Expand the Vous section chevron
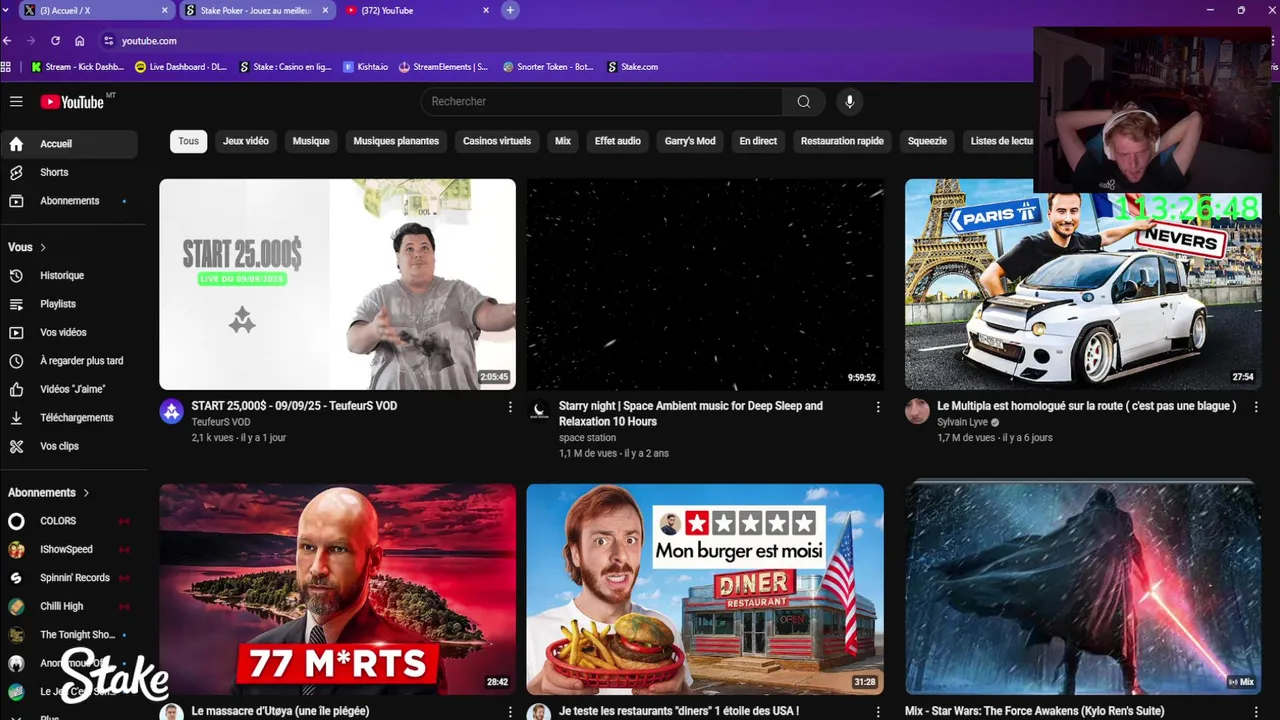This screenshot has width=1280, height=720. tap(43, 247)
